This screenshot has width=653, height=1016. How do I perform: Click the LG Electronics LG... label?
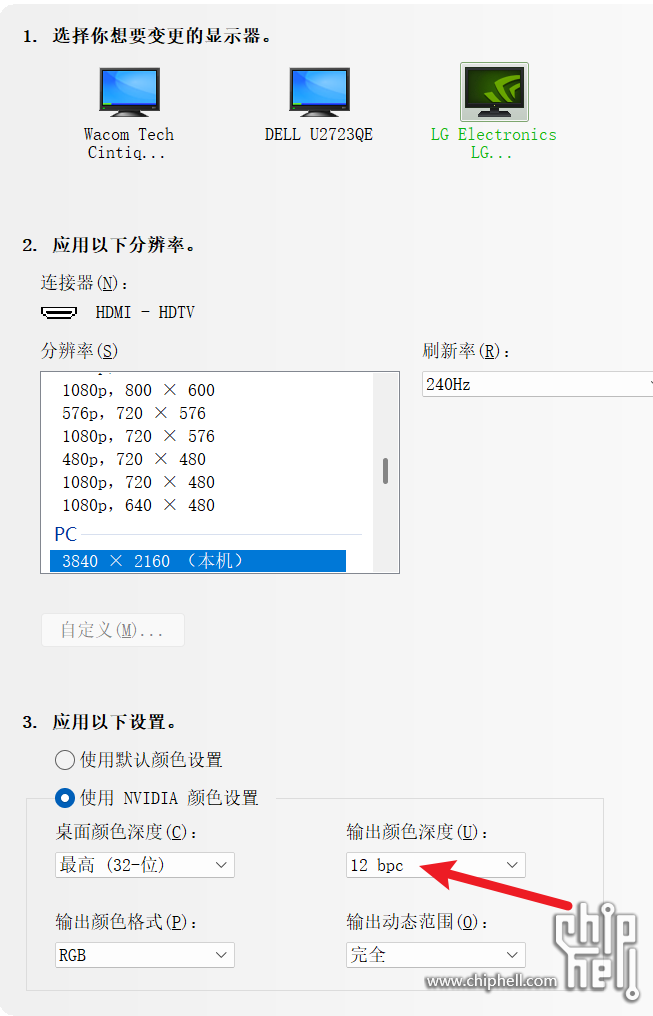point(494,143)
